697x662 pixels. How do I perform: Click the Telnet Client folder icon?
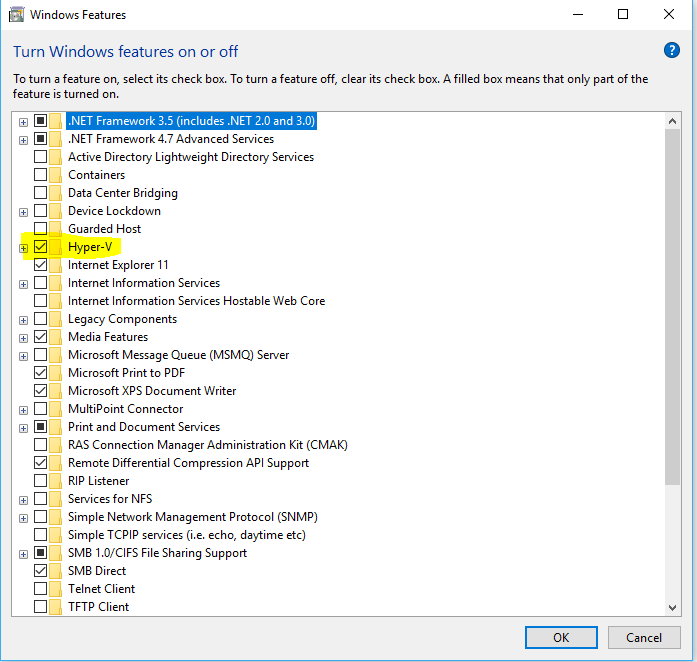click(56, 589)
